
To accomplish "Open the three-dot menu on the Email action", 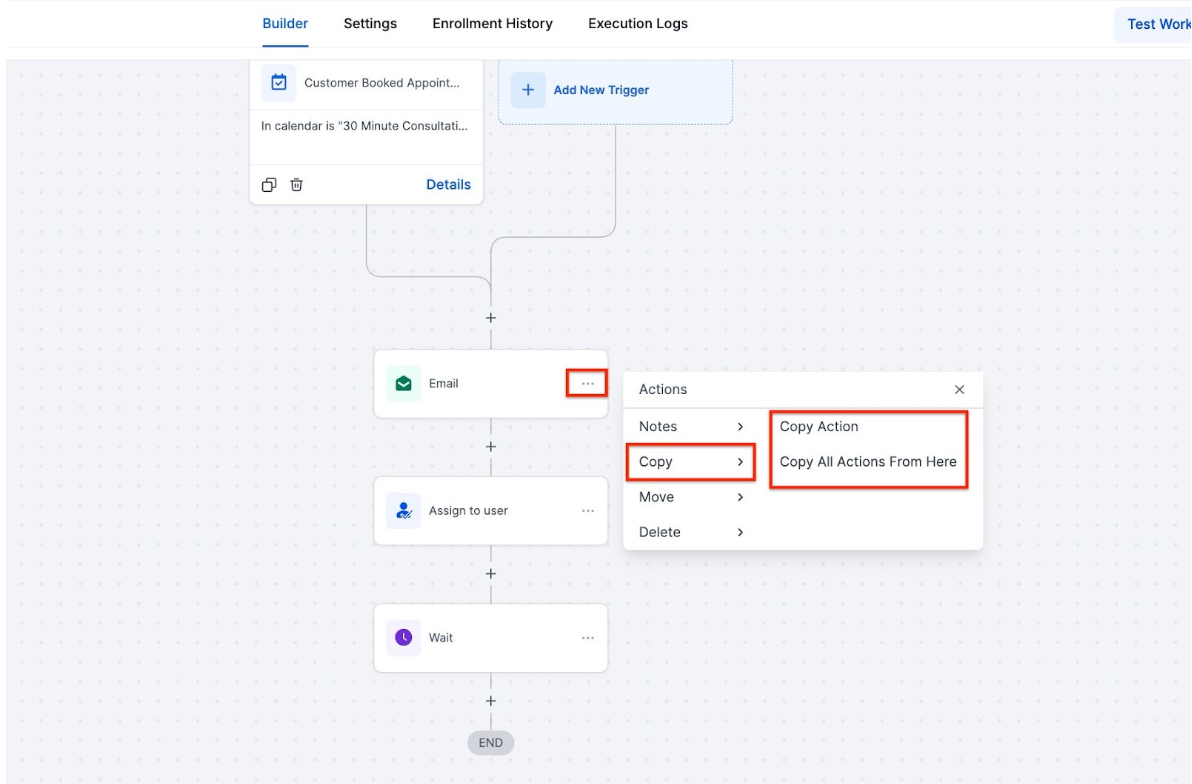I will (587, 383).
